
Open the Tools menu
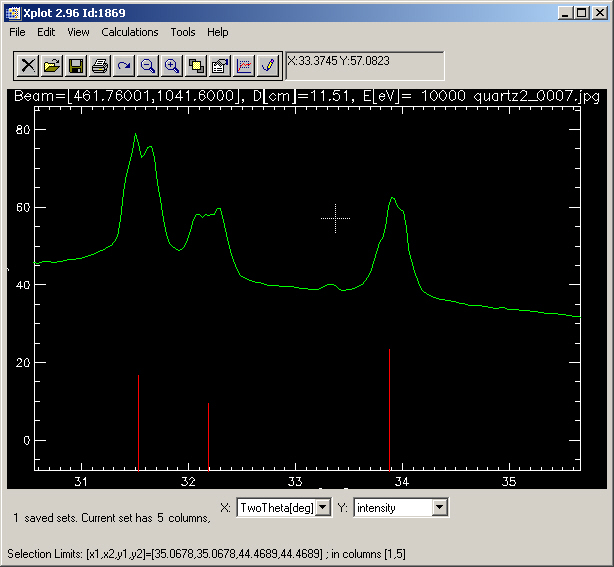coord(183,32)
